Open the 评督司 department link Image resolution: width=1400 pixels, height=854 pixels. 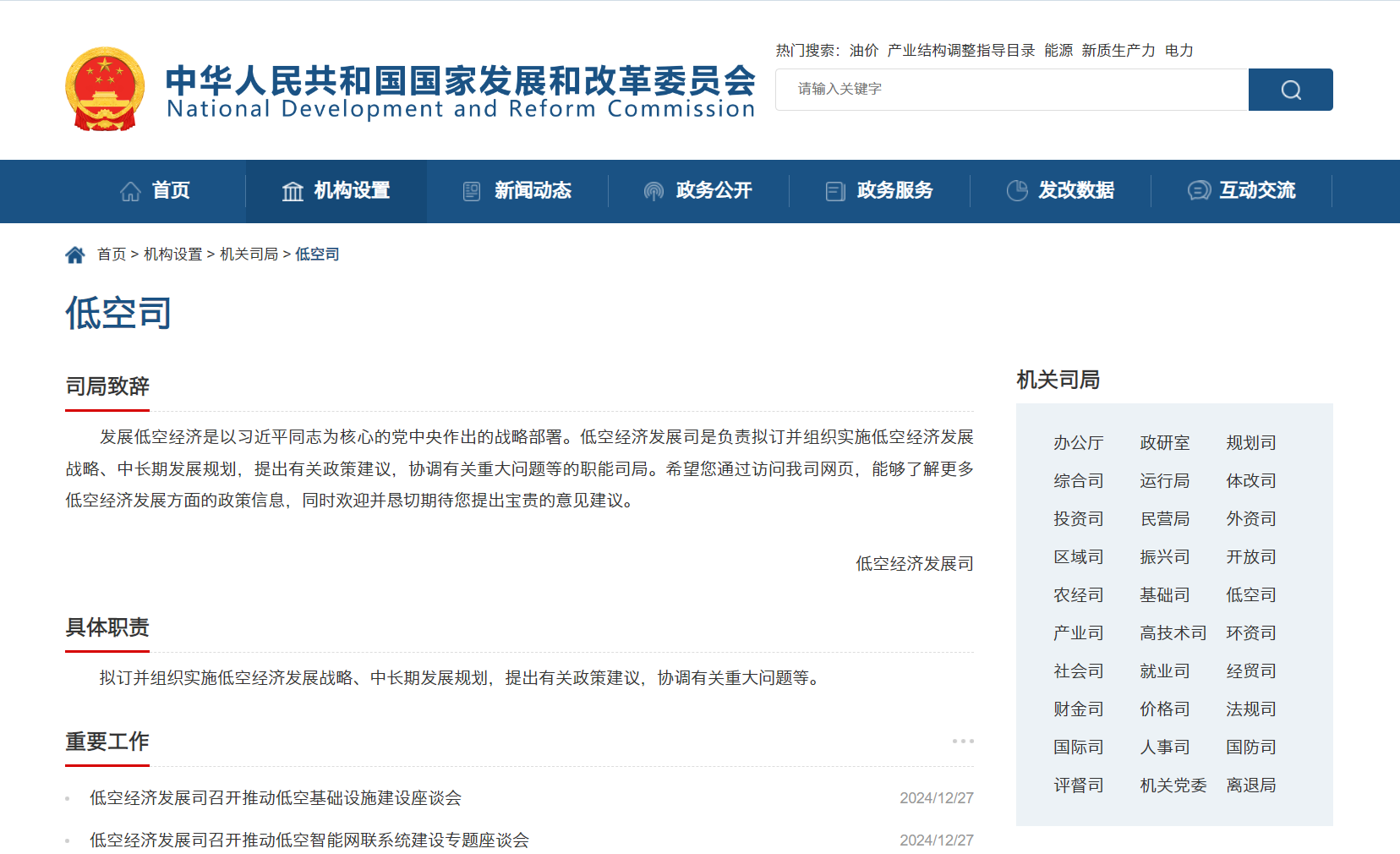pos(1079,786)
